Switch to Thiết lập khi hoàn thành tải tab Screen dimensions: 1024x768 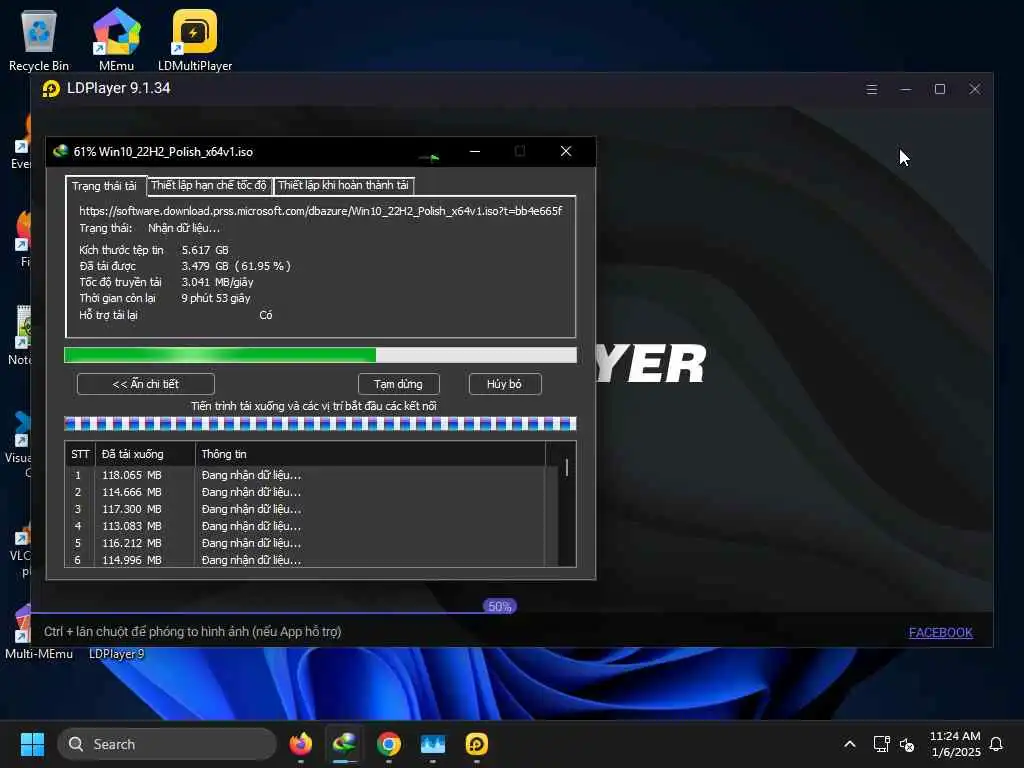tap(344, 185)
